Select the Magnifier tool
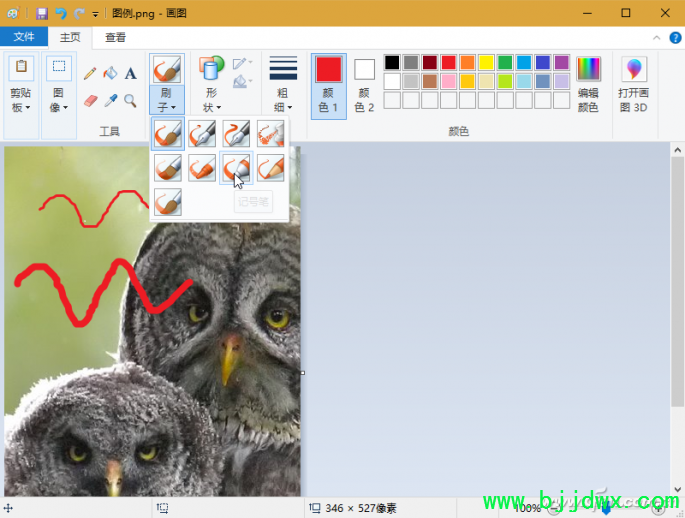The width and height of the screenshot is (685, 518). click(130, 101)
